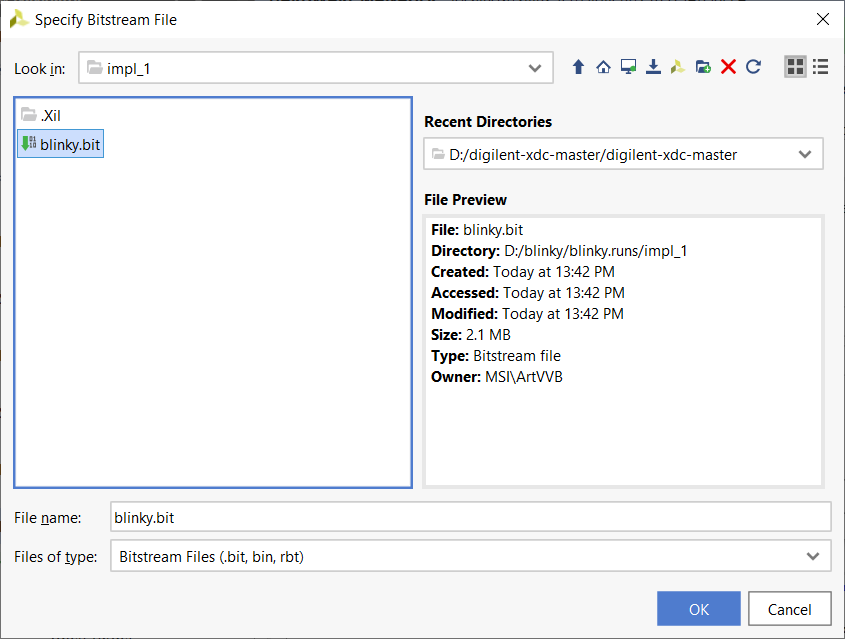Click the blinky.bit file icon
This screenshot has width=845, height=639.
[x=29, y=144]
